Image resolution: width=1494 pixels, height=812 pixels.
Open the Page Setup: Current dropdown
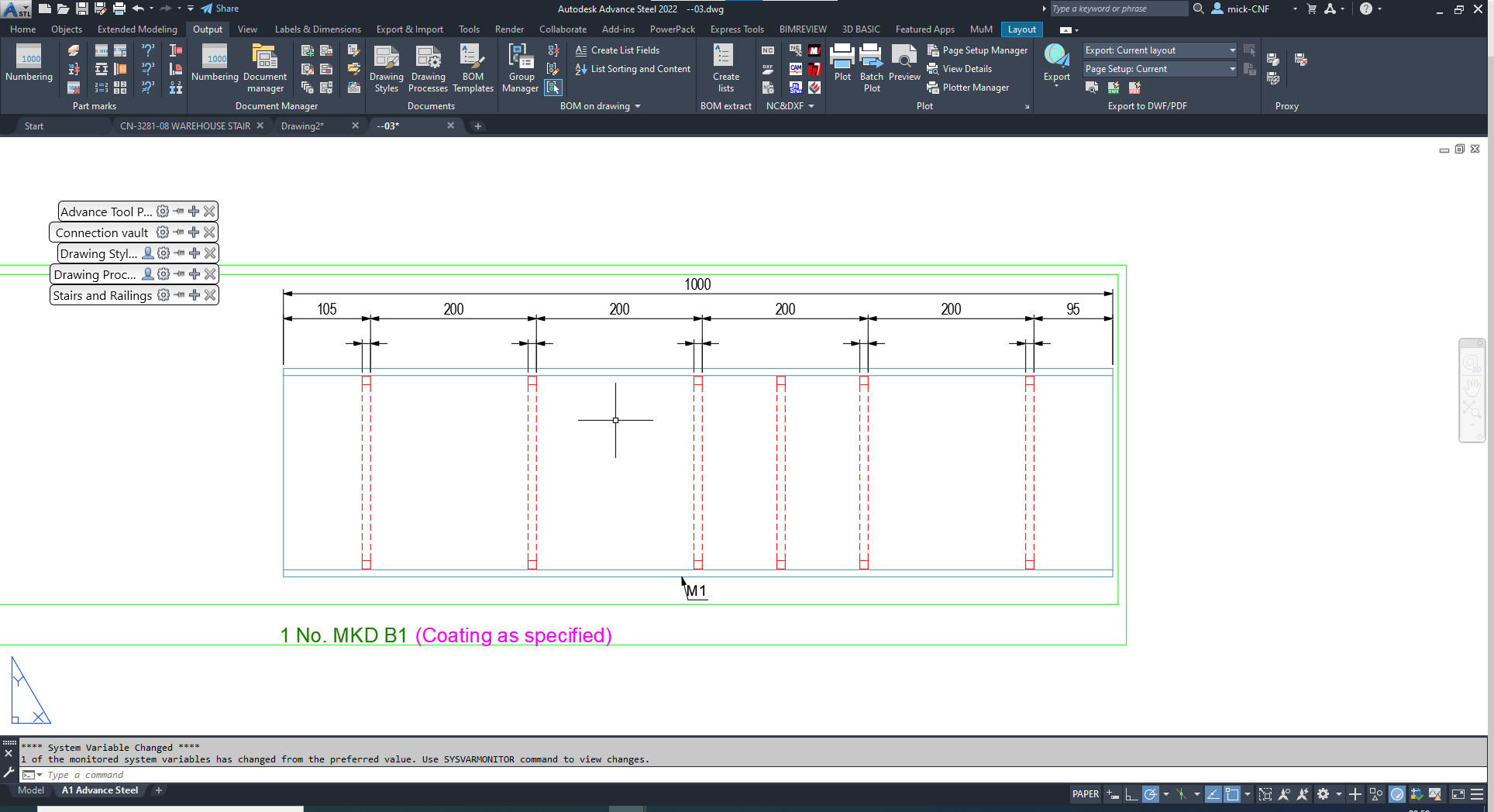pos(1232,69)
